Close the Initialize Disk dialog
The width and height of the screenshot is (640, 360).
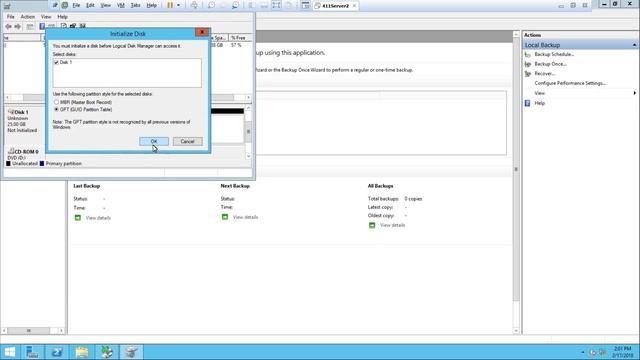tap(202, 32)
